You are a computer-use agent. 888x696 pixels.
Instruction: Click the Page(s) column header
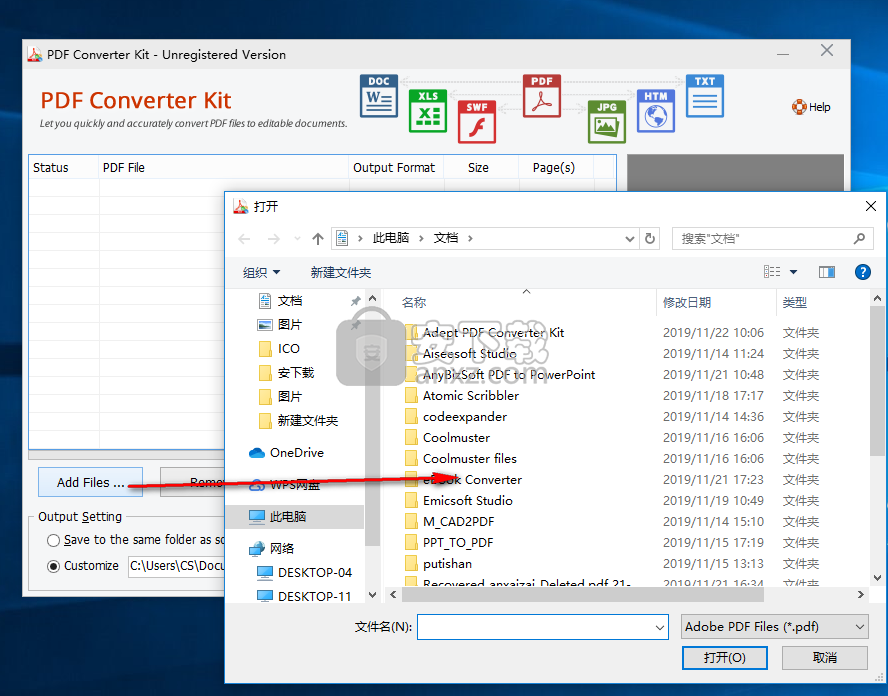pos(556,168)
